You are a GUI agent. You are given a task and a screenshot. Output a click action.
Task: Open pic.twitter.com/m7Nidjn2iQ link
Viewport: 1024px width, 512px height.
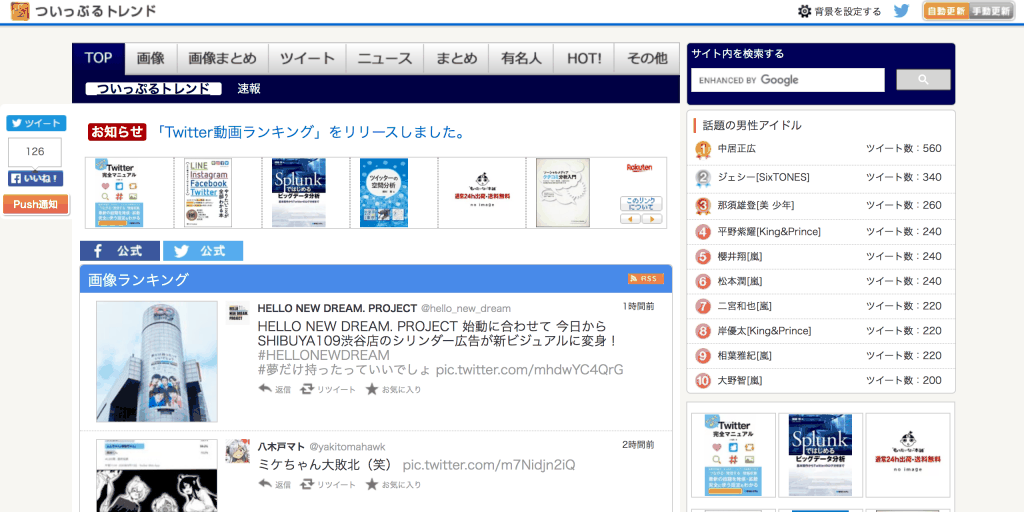(x=489, y=465)
